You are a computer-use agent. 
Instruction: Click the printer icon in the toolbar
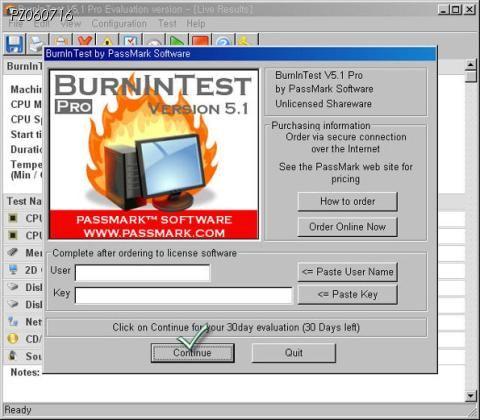pos(37,43)
